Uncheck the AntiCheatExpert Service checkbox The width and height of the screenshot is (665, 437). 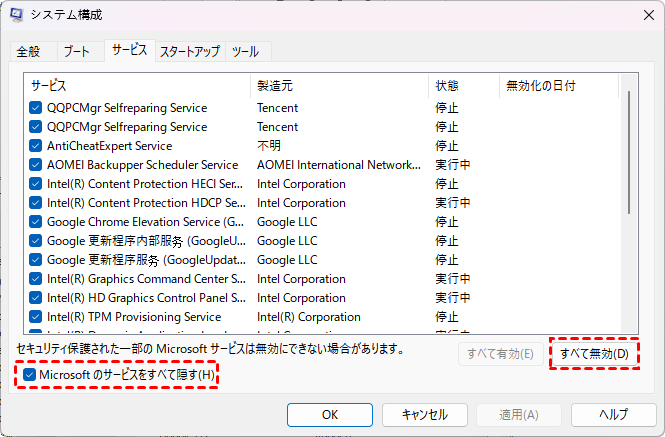pos(36,146)
